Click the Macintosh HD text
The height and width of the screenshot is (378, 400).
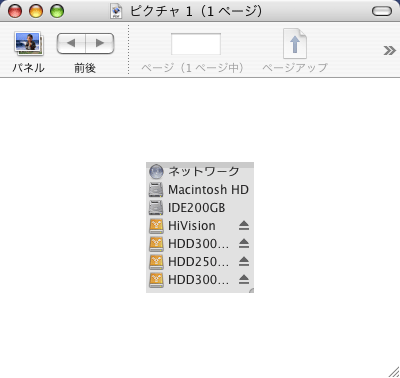coord(208,190)
